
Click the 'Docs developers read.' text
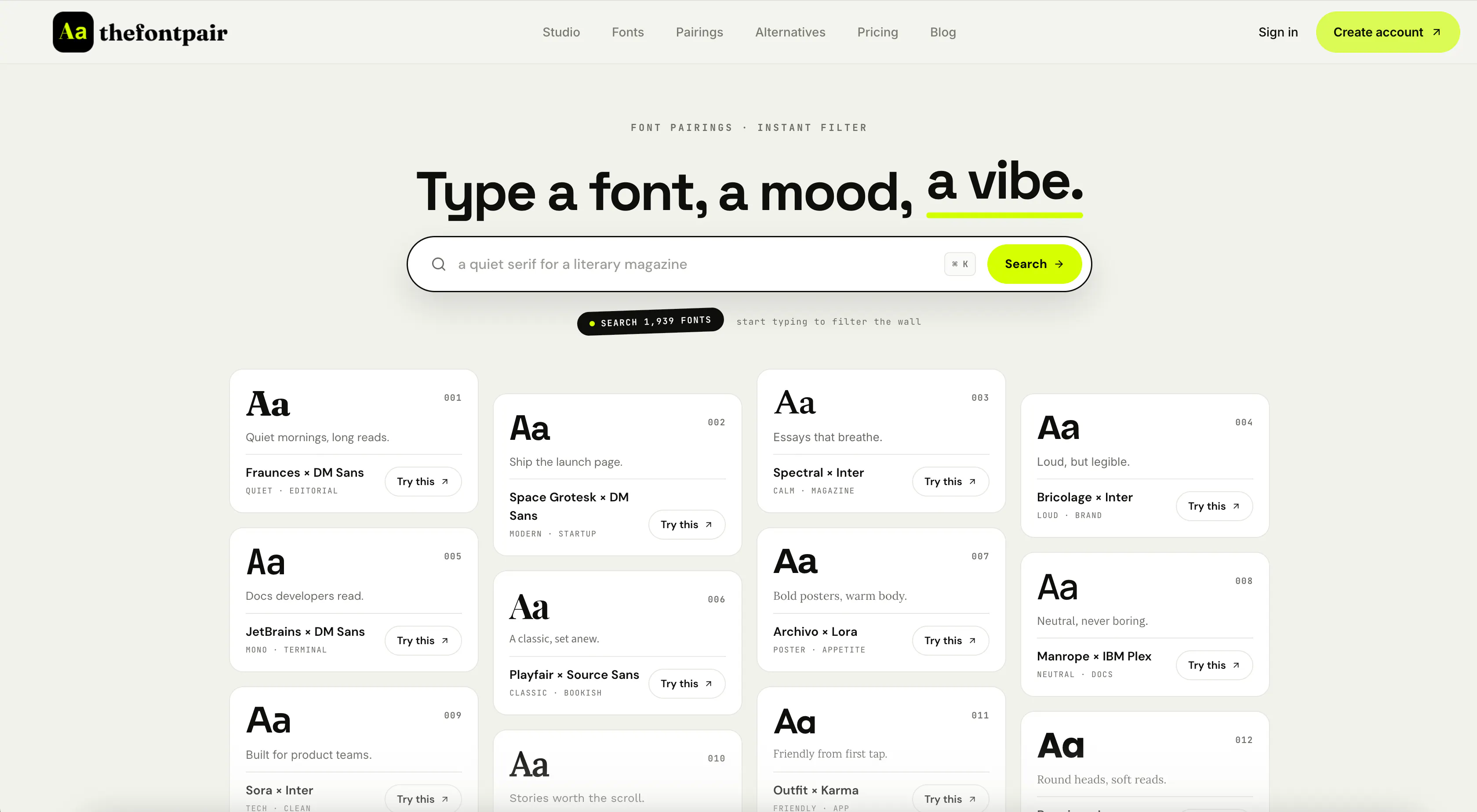pyautogui.click(x=305, y=596)
